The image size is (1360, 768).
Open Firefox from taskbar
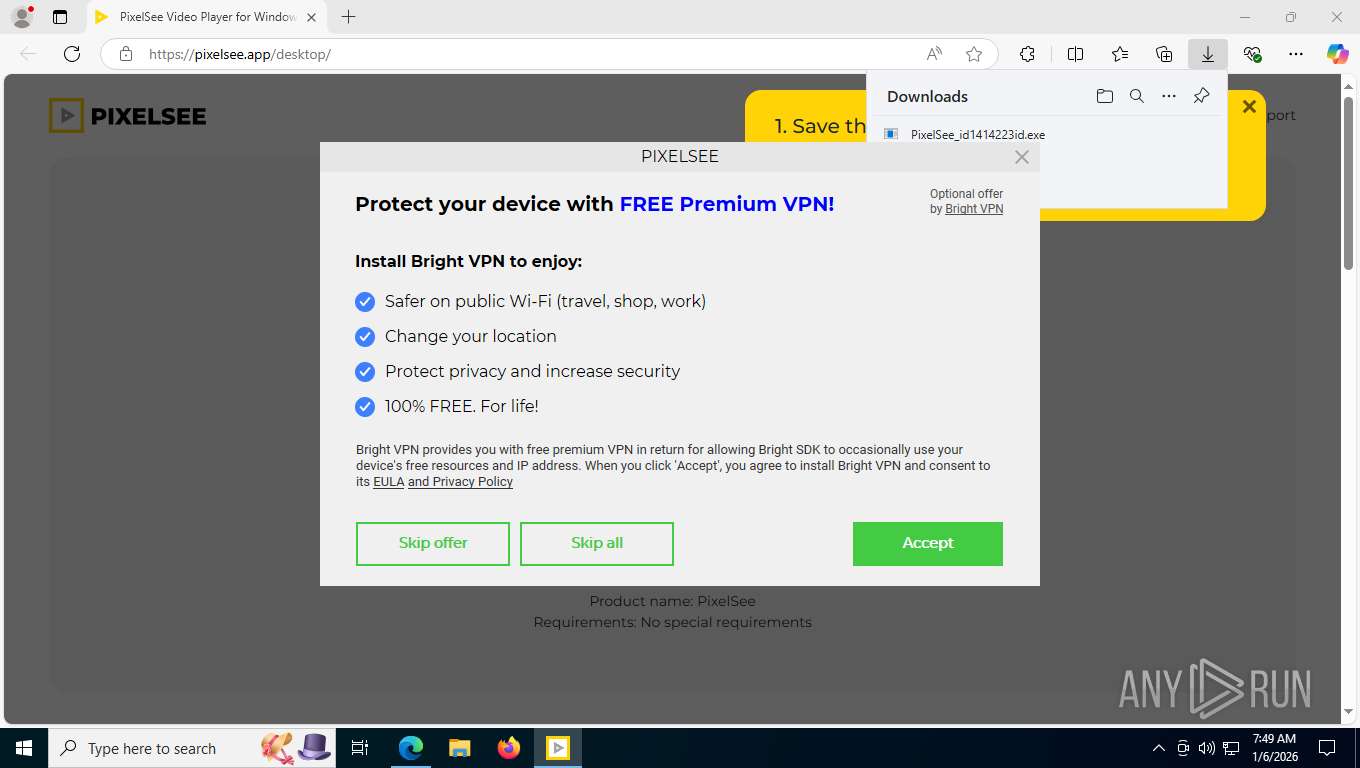coord(509,748)
